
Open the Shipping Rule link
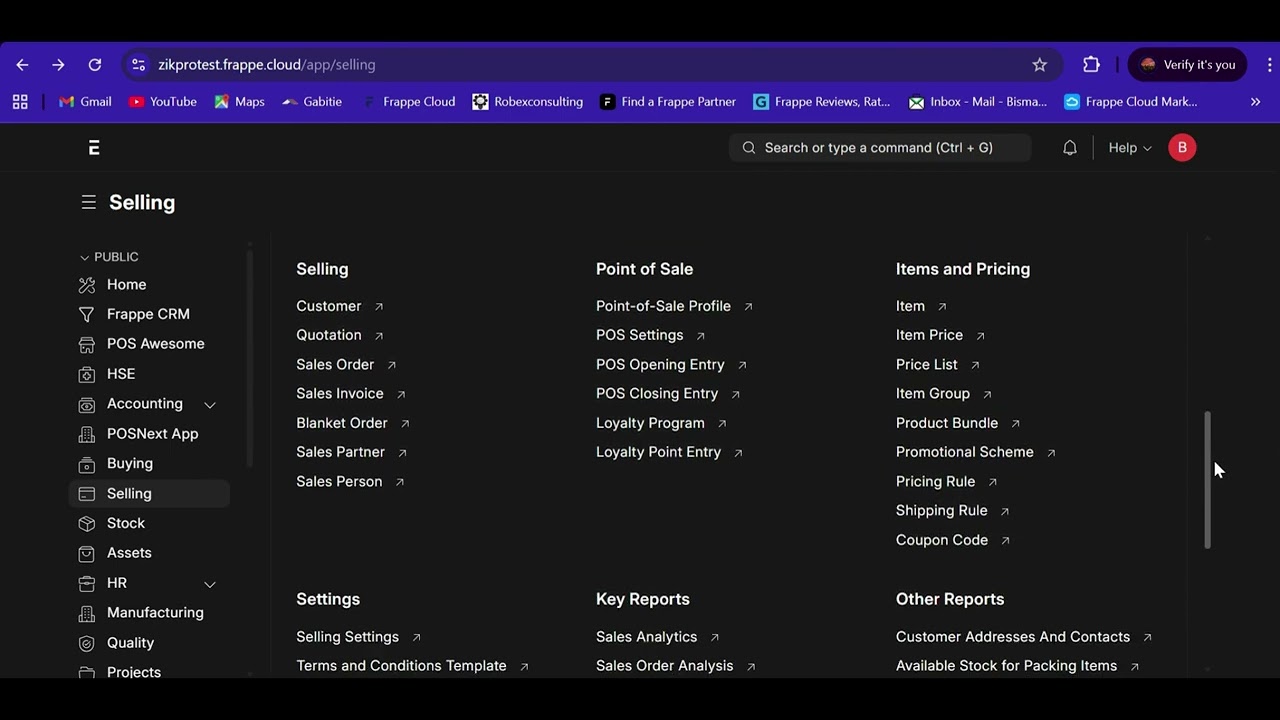click(x=942, y=510)
